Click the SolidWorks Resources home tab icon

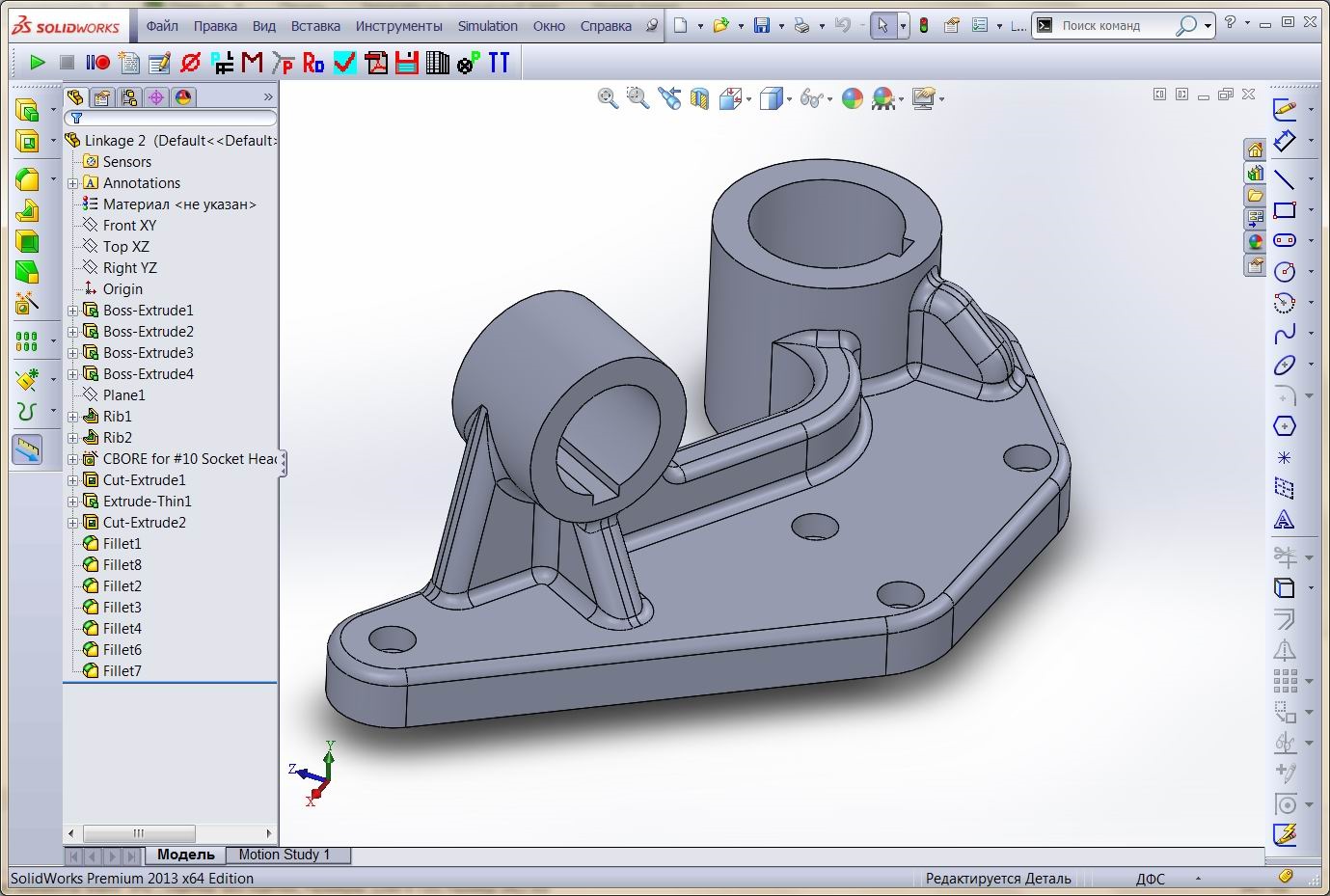tap(1255, 149)
